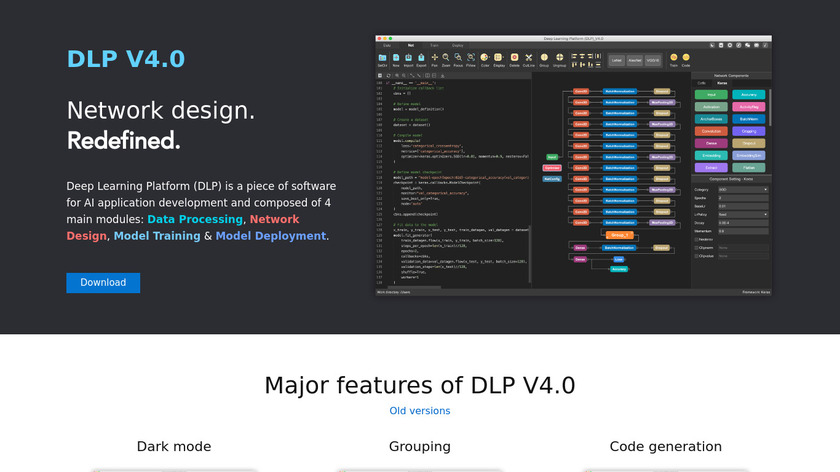Open the Old versions link

tap(420, 411)
